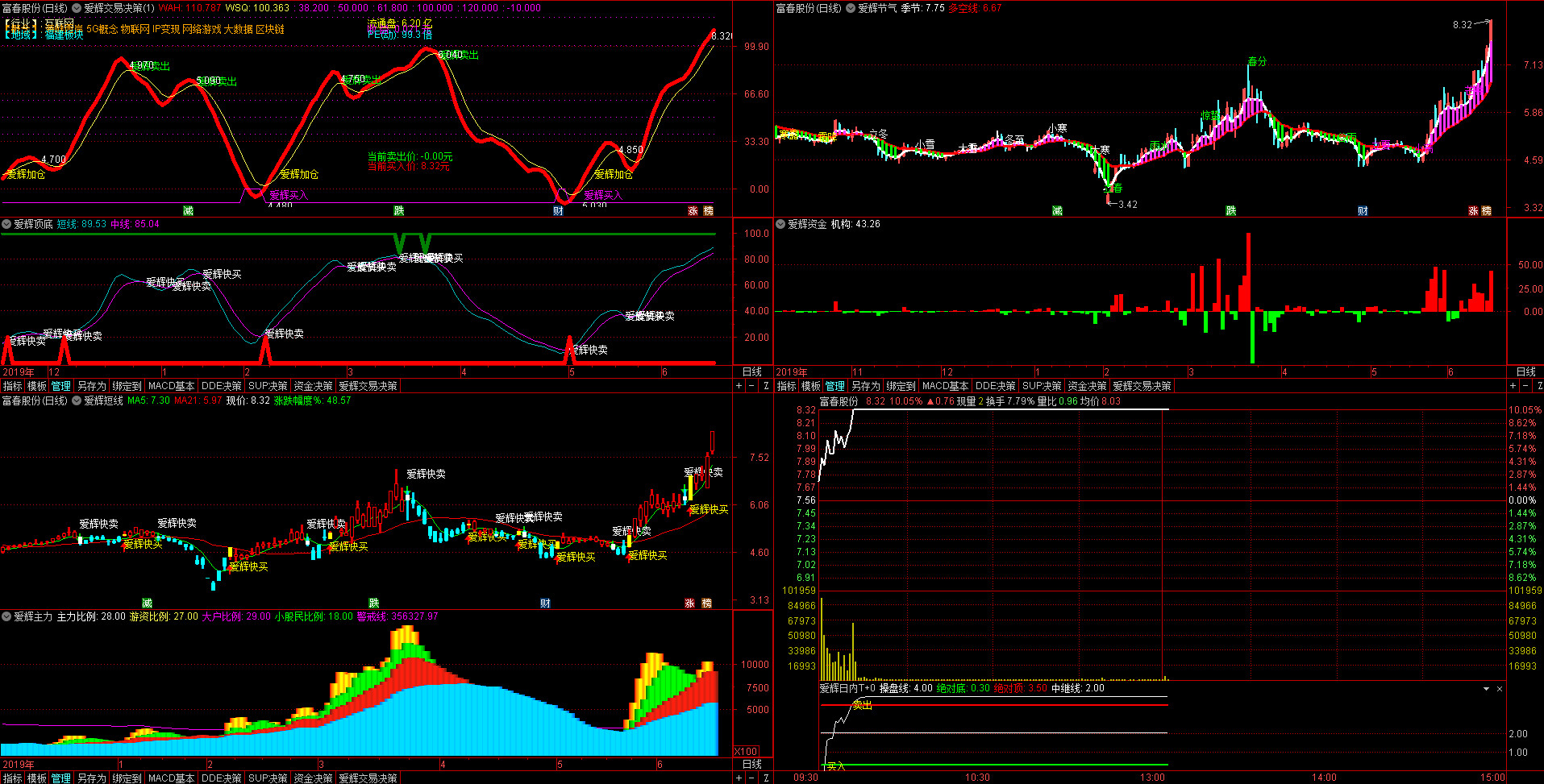1544x784 pixels.
Task: Click the + zoom icon below the 爱辉顶底 panel
Action: coord(739,386)
